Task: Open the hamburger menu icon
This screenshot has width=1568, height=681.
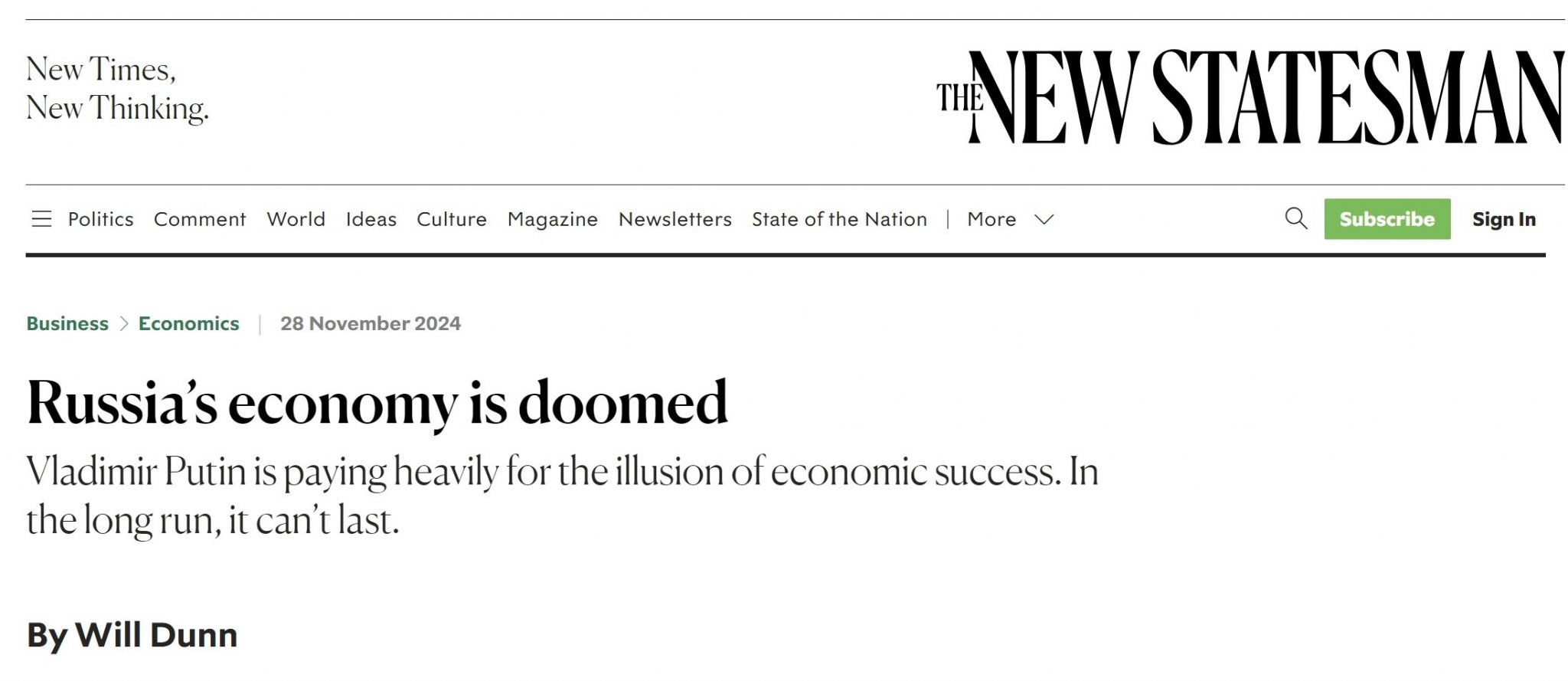Action: 41,219
